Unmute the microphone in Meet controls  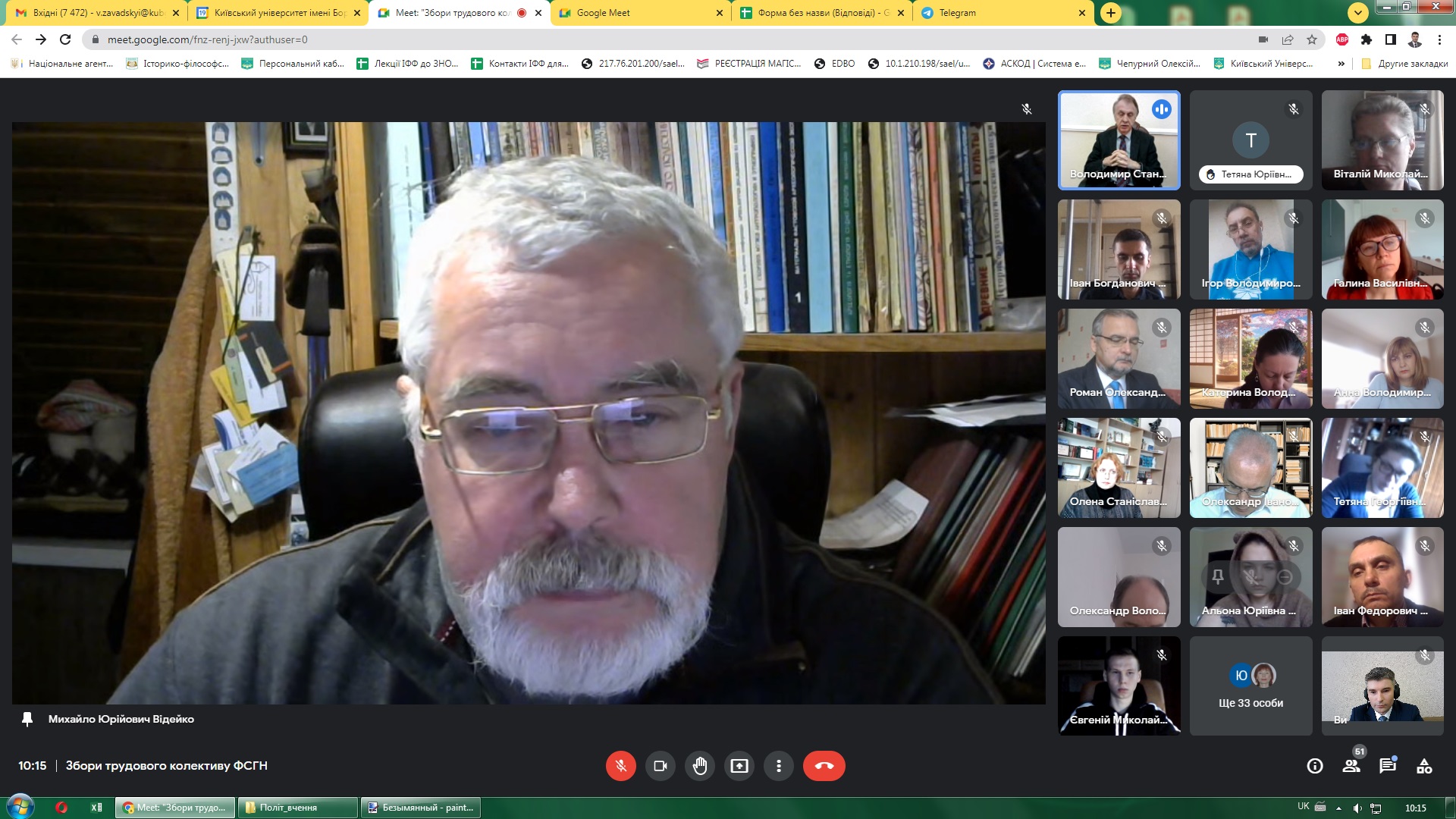coord(620,766)
